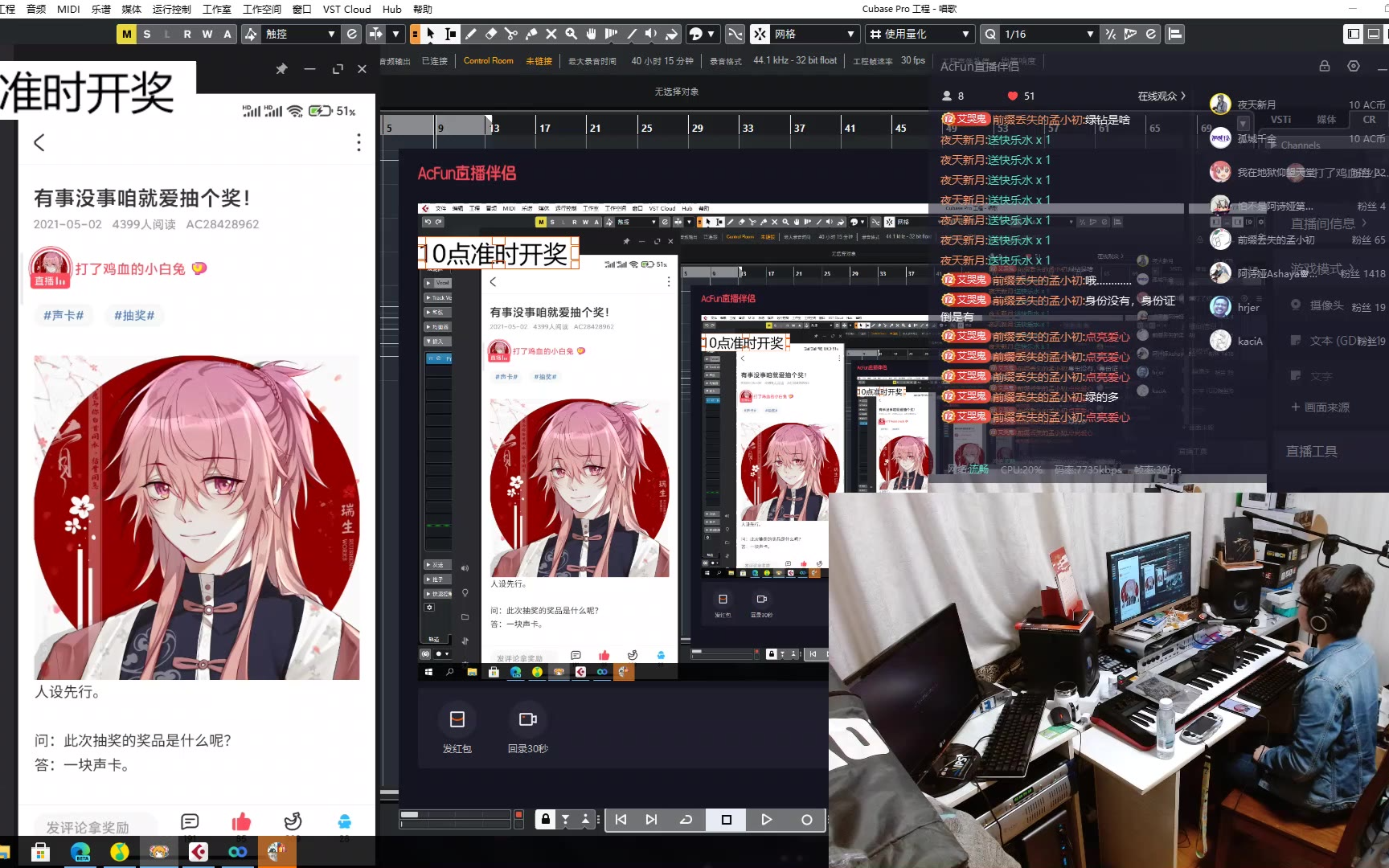
Task: Click the red thumbs-up like icon
Action: (x=241, y=821)
